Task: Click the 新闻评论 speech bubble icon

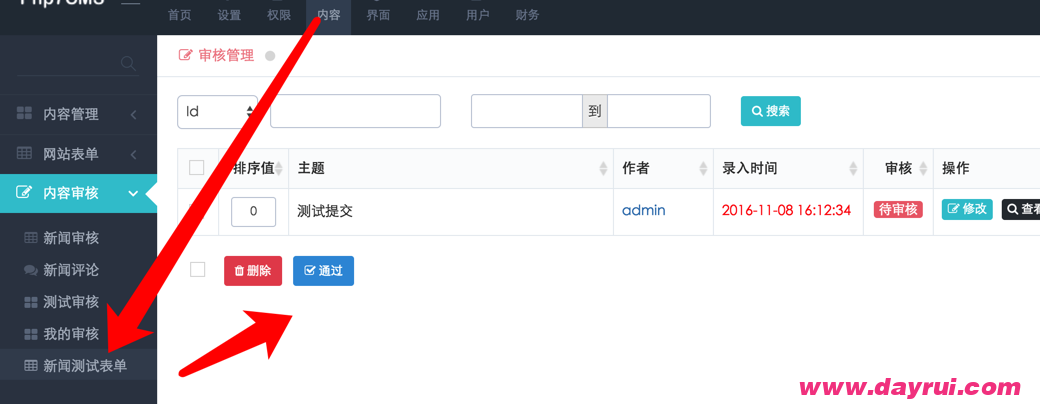Action: tap(31, 270)
